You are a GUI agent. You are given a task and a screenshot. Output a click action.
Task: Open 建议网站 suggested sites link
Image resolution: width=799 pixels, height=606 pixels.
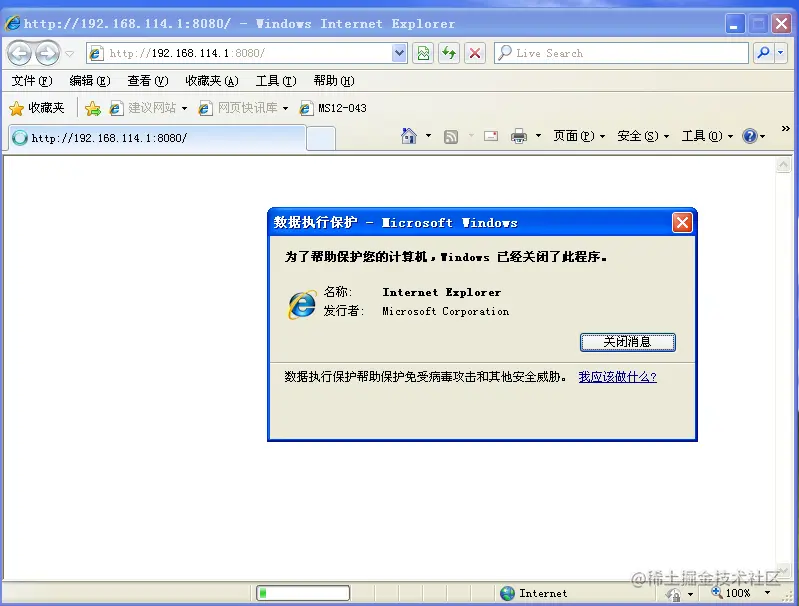pyautogui.click(x=143, y=108)
